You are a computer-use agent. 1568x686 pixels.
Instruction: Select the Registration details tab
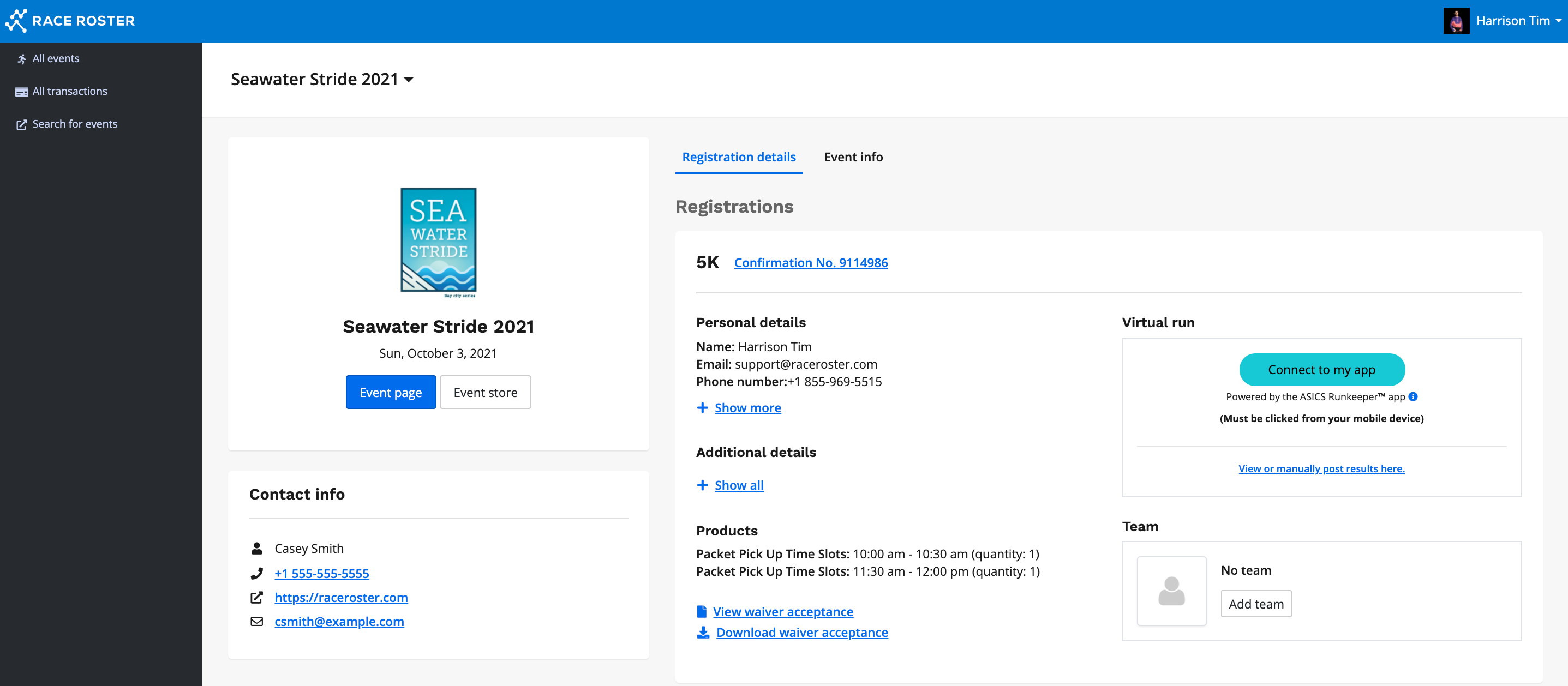point(738,157)
